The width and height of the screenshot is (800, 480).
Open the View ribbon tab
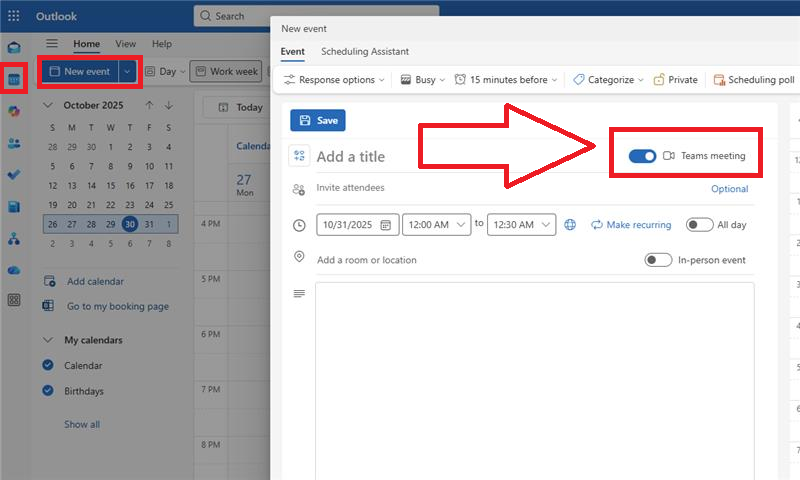(x=126, y=44)
